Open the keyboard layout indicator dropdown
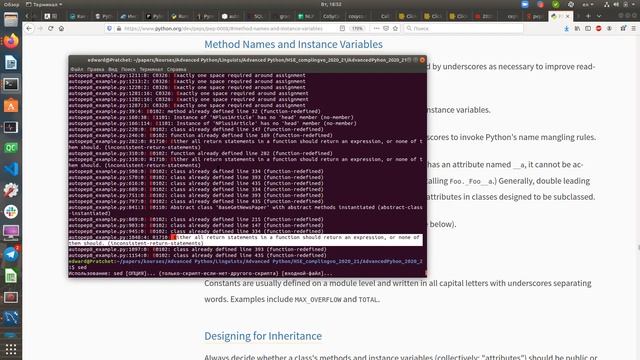Screen dimensions: 640x360 tap(588, 4)
